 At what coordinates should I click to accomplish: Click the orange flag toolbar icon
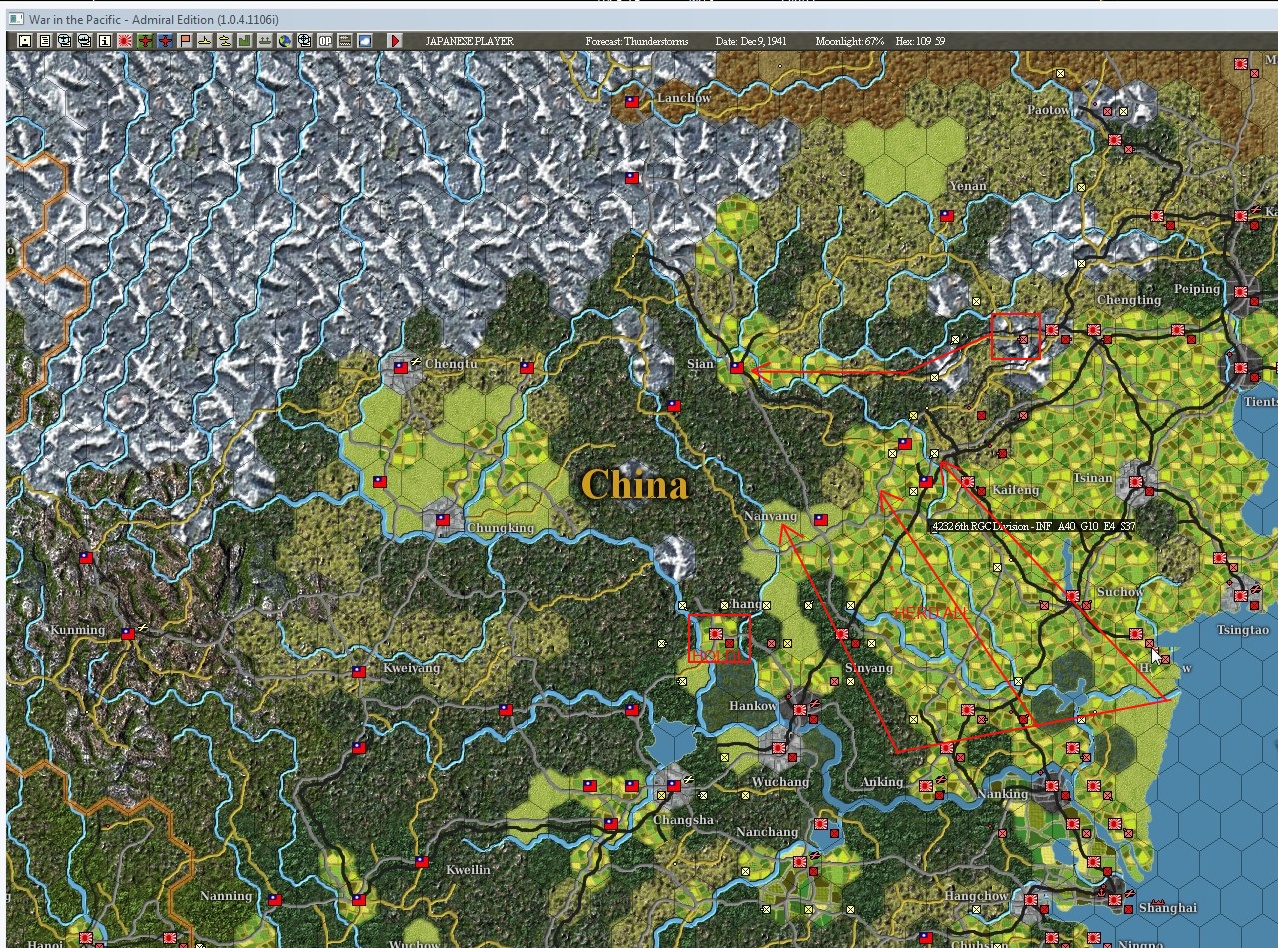point(185,41)
